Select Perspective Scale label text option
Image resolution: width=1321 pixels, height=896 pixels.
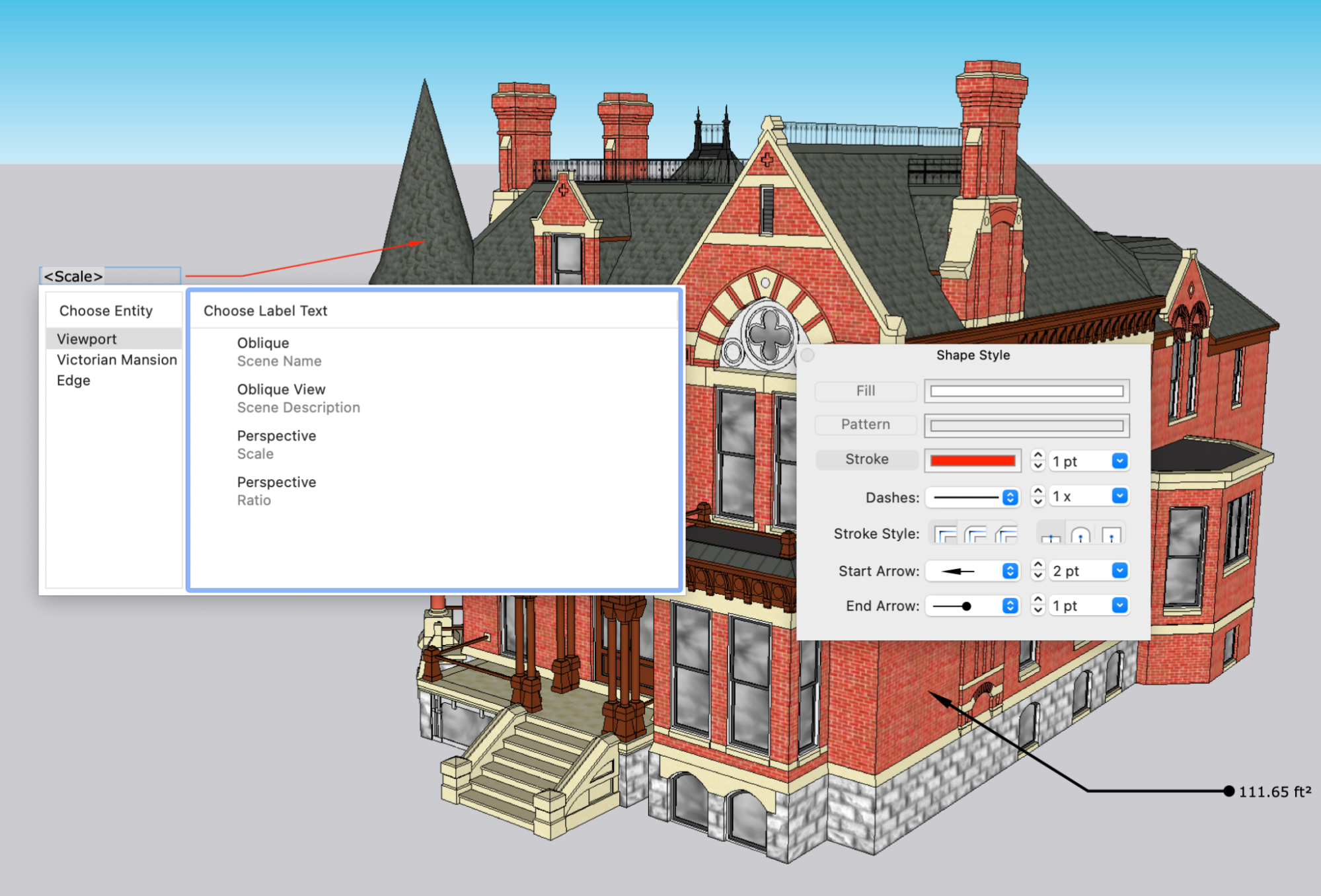click(276, 445)
